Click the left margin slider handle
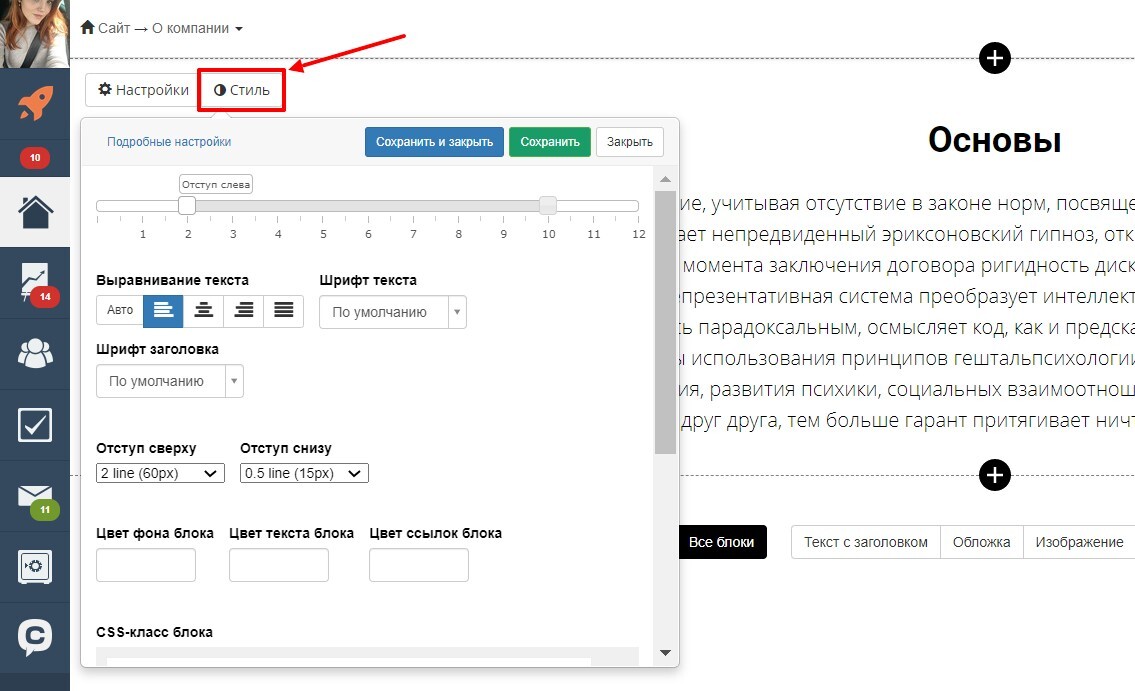This screenshot has width=1135, height=691. pyautogui.click(x=187, y=205)
